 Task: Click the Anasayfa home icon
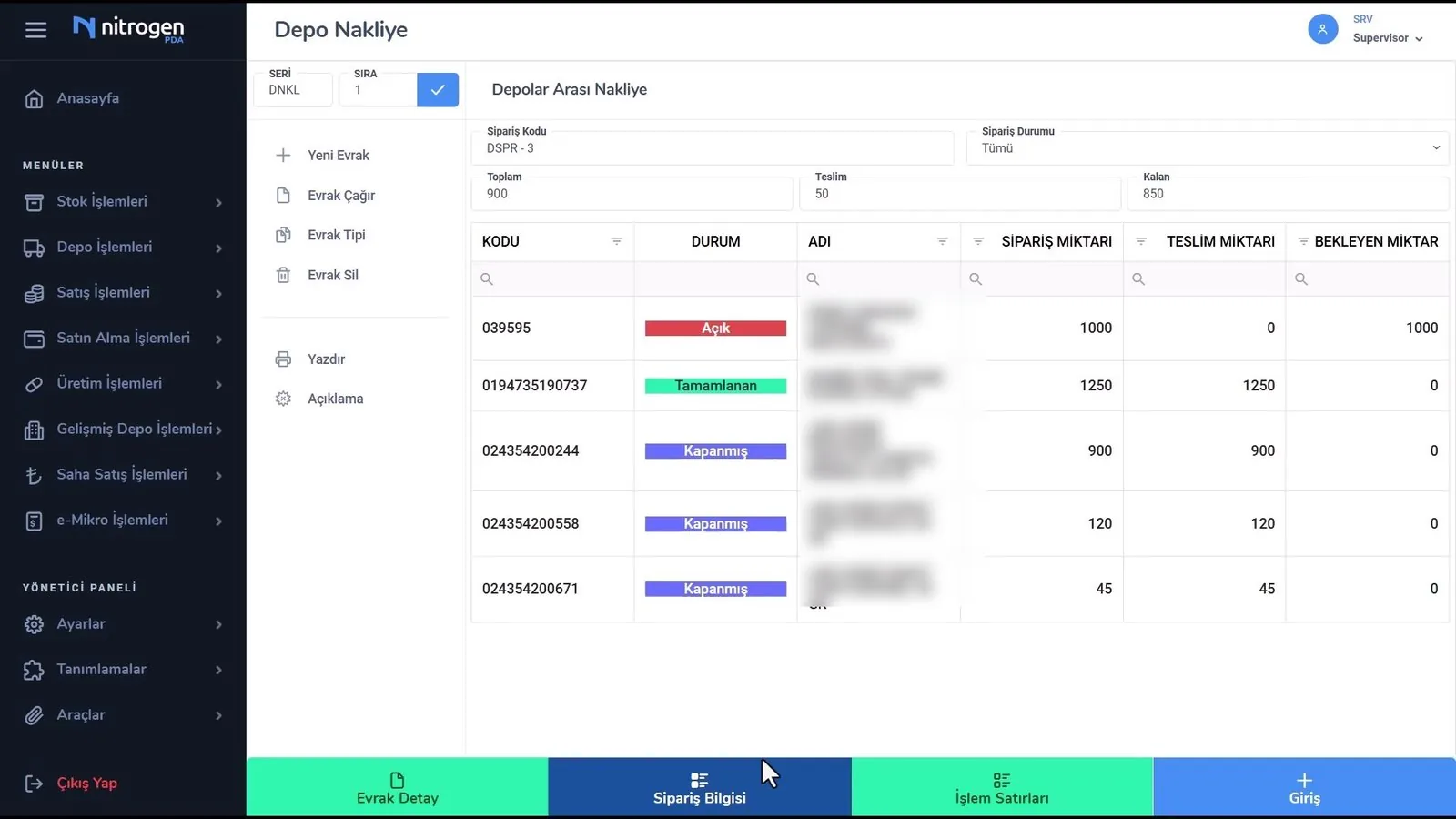(x=34, y=98)
